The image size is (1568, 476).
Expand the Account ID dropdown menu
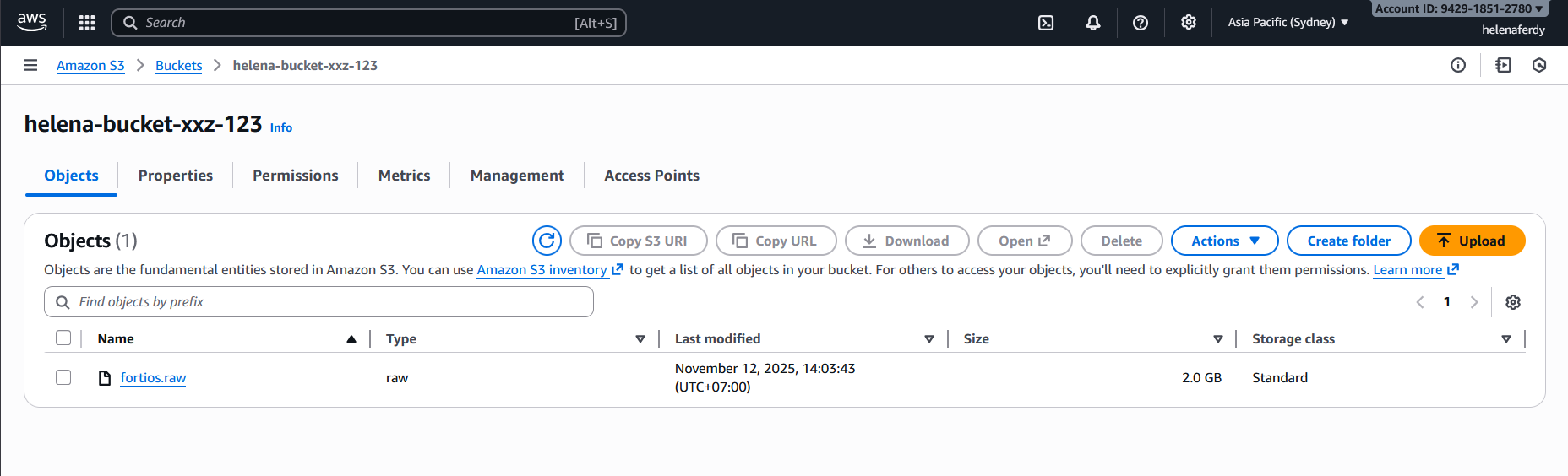point(1458,8)
